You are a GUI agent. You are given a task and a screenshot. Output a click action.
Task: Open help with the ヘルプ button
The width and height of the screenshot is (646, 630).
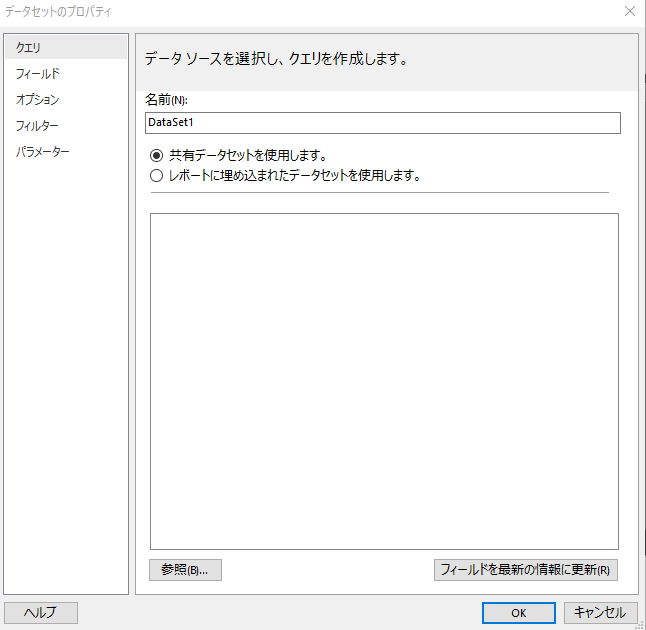tap(41, 612)
